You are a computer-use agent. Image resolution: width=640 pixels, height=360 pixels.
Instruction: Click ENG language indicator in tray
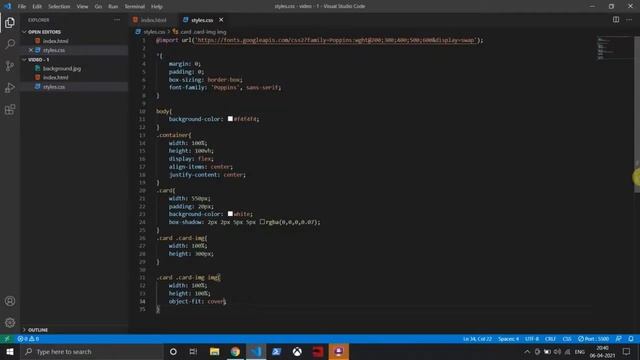coord(580,351)
